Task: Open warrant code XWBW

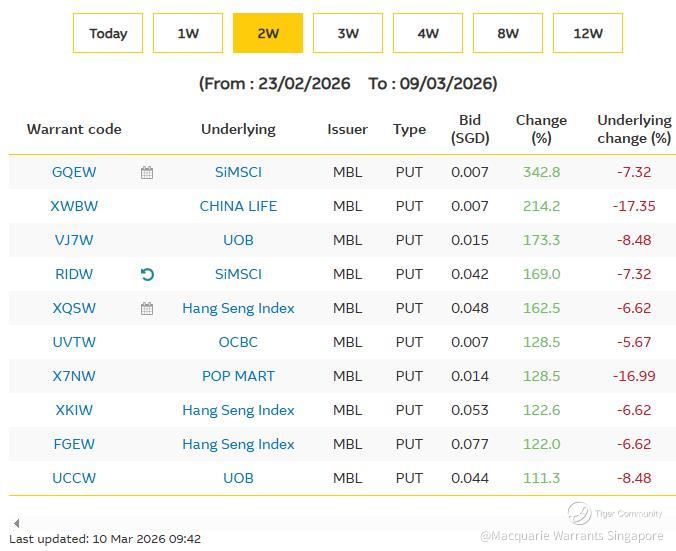Action: (x=74, y=206)
